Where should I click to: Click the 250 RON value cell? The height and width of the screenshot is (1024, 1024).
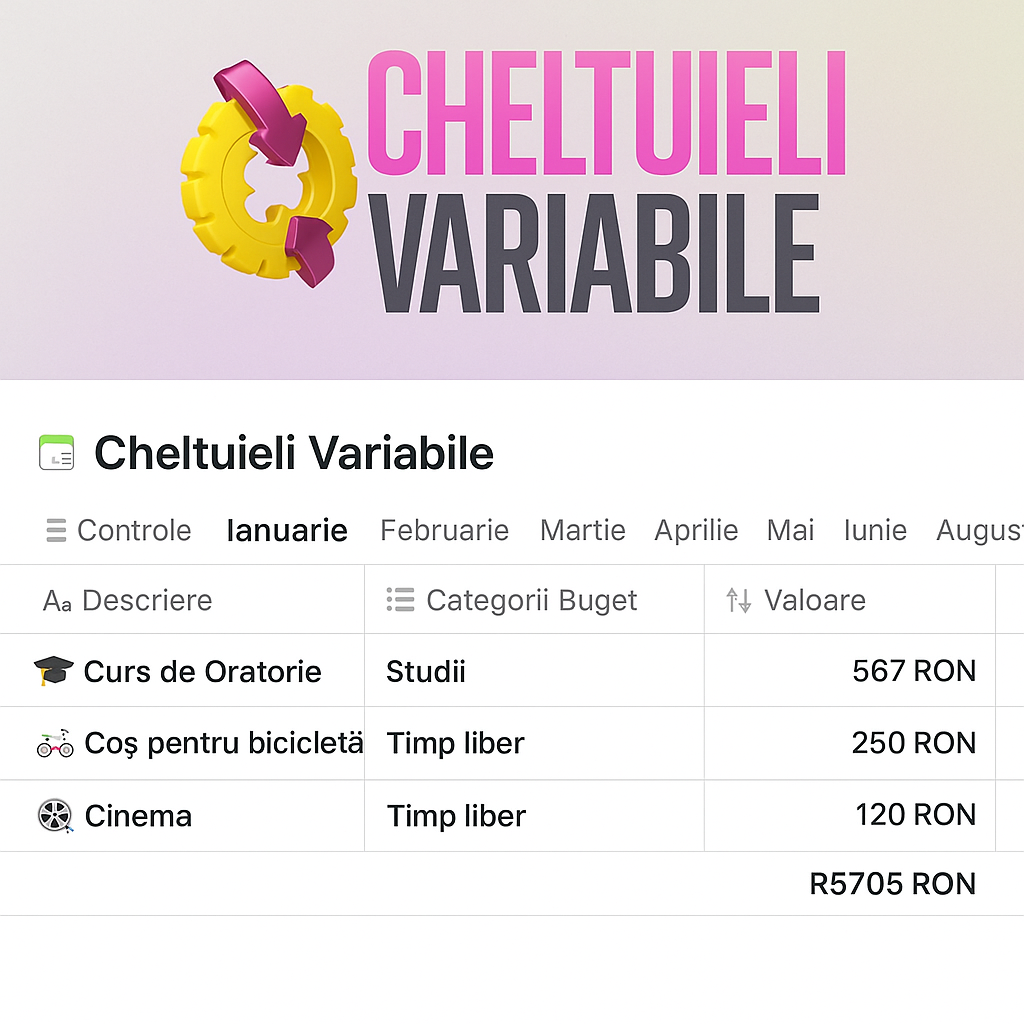(x=913, y=743)
